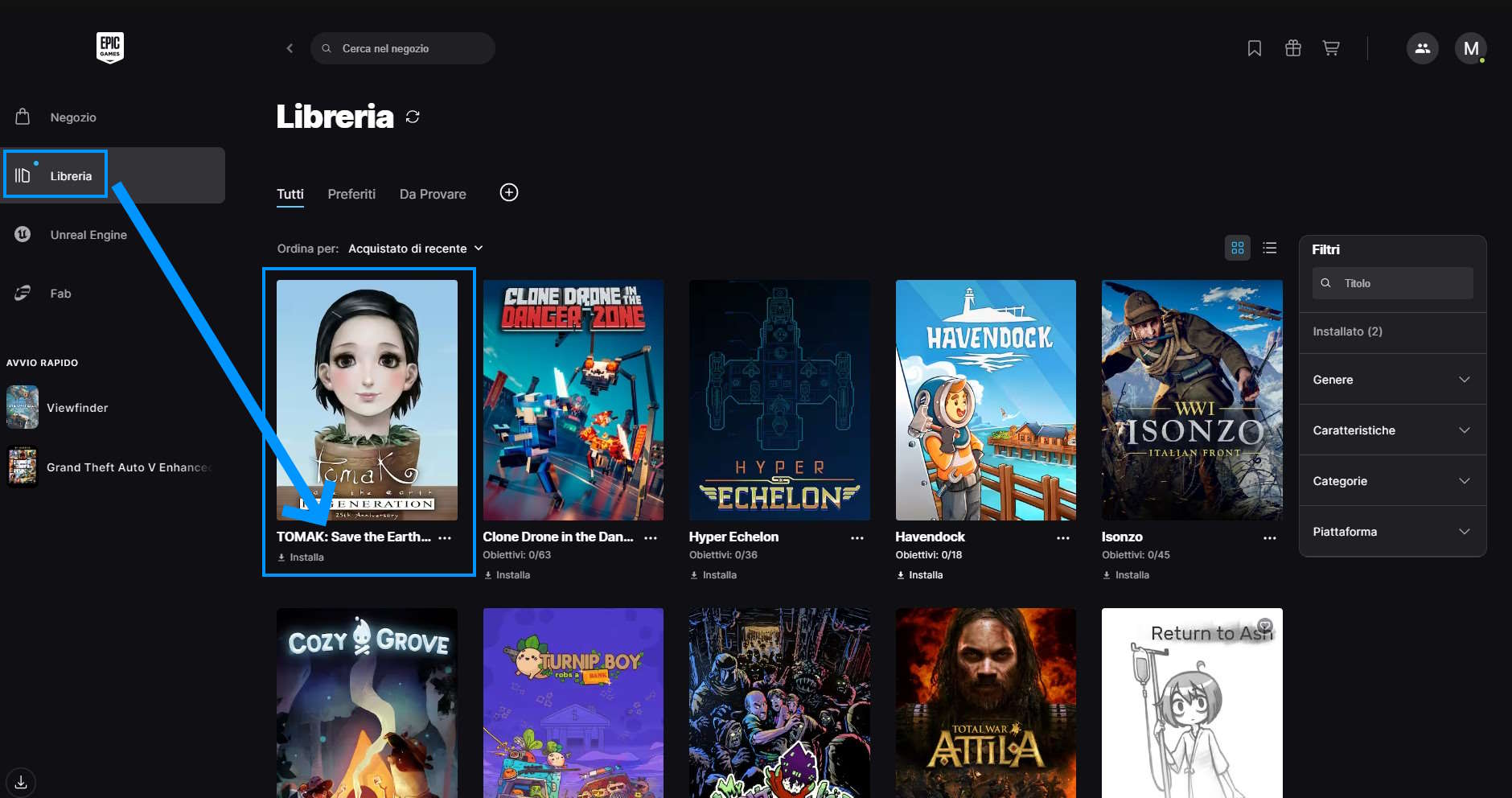This screenshot has height=798, width=1512.
Task: Switch to list view
Action: [1270, 248]
